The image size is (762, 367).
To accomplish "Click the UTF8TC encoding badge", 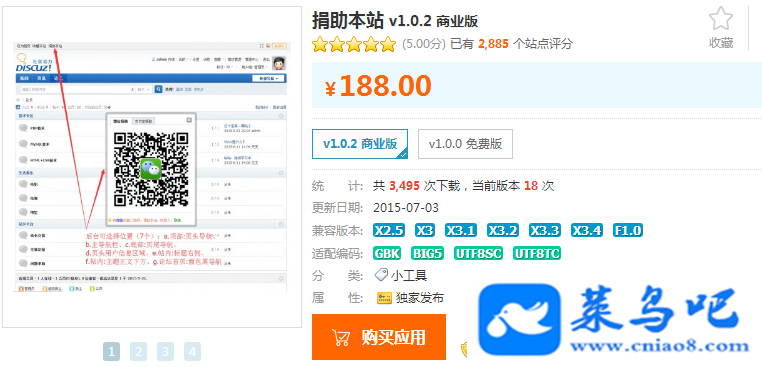I will click(x=537, y=253).
